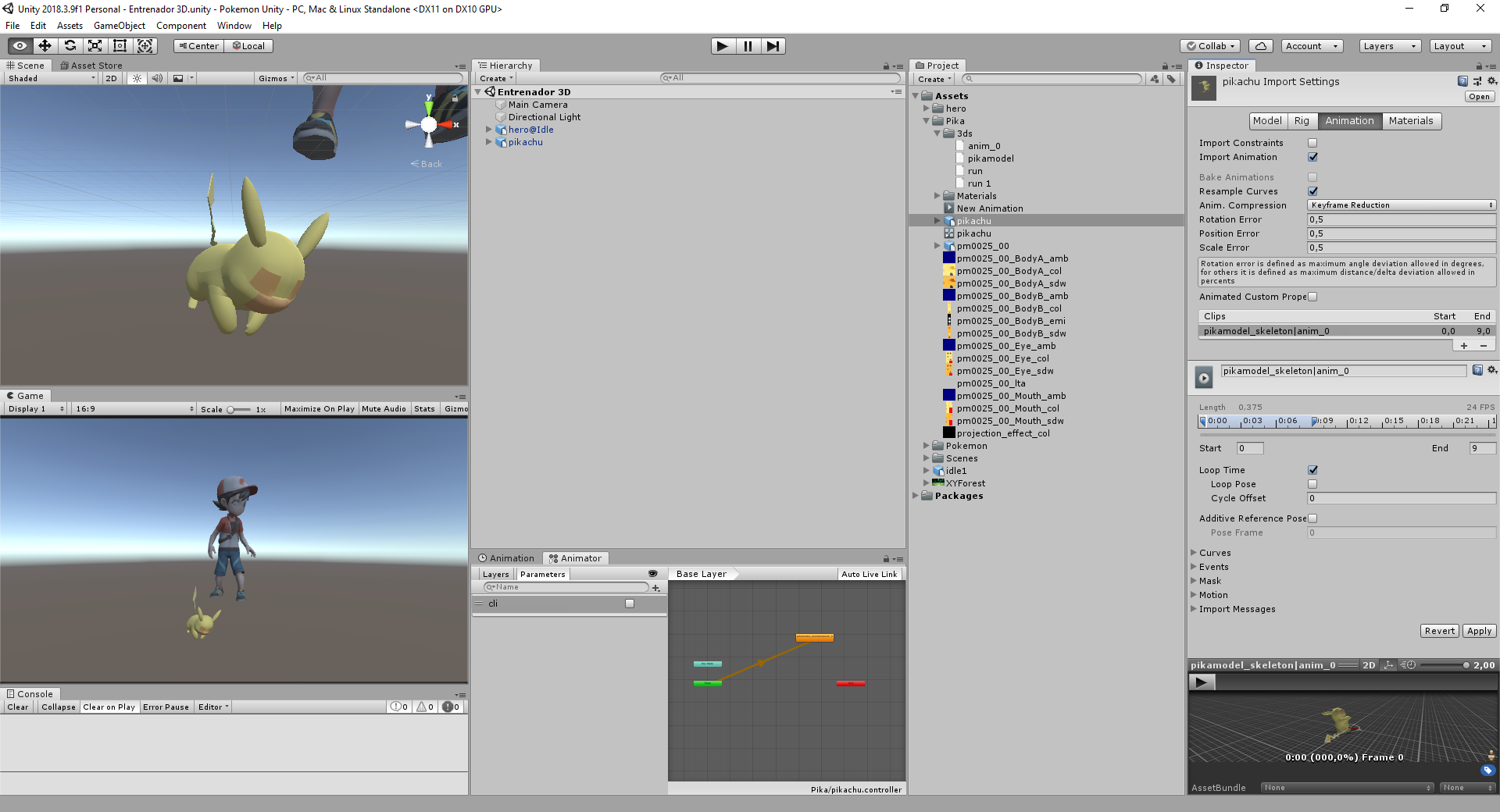
Task: Switch to the Rig tab in Inspector
Action: pyautogui.click(x=1302, y=121)
